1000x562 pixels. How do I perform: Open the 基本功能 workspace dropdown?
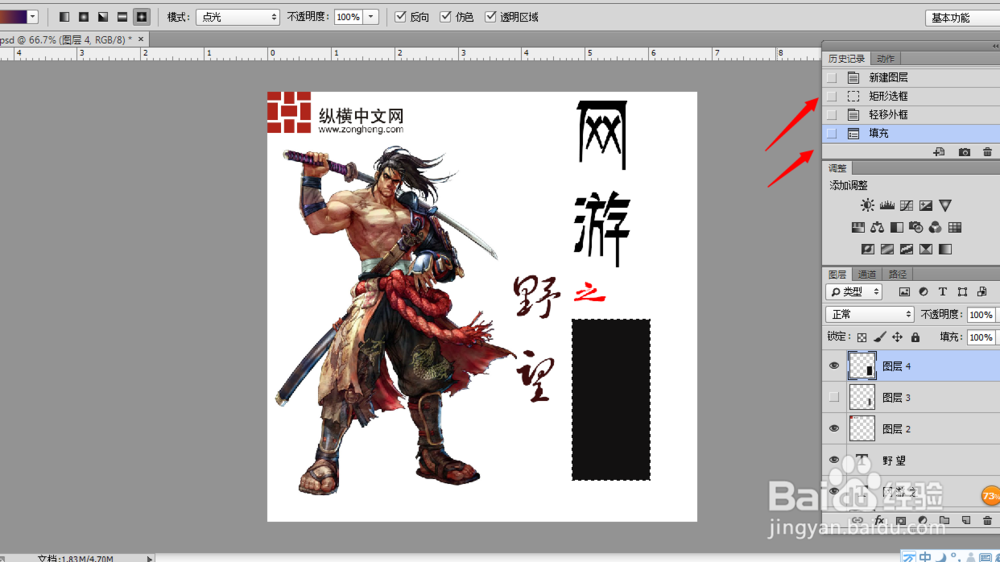(962, 18)
